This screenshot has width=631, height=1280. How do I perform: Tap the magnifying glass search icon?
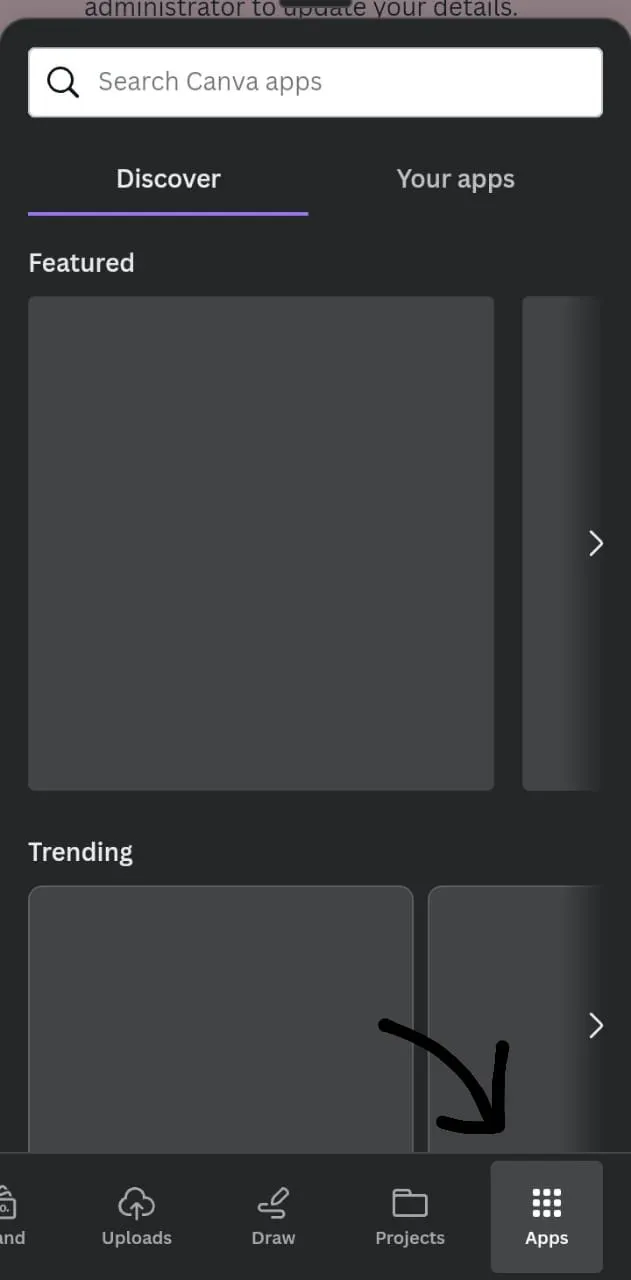(63, 82)
